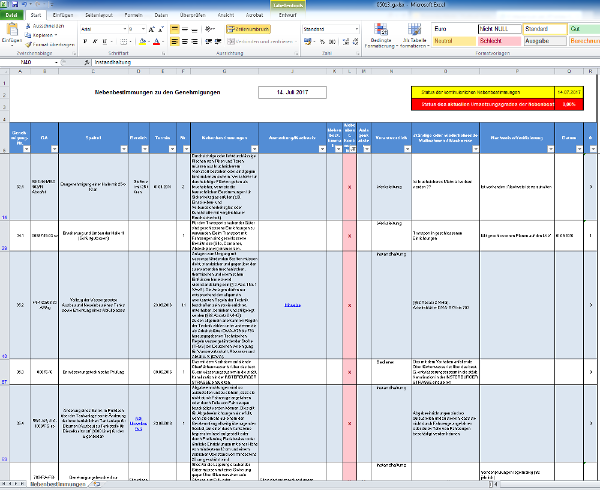
Task: Toggle the Zeilenumbruch wrap text button
Action: click(x=247, y=29)
